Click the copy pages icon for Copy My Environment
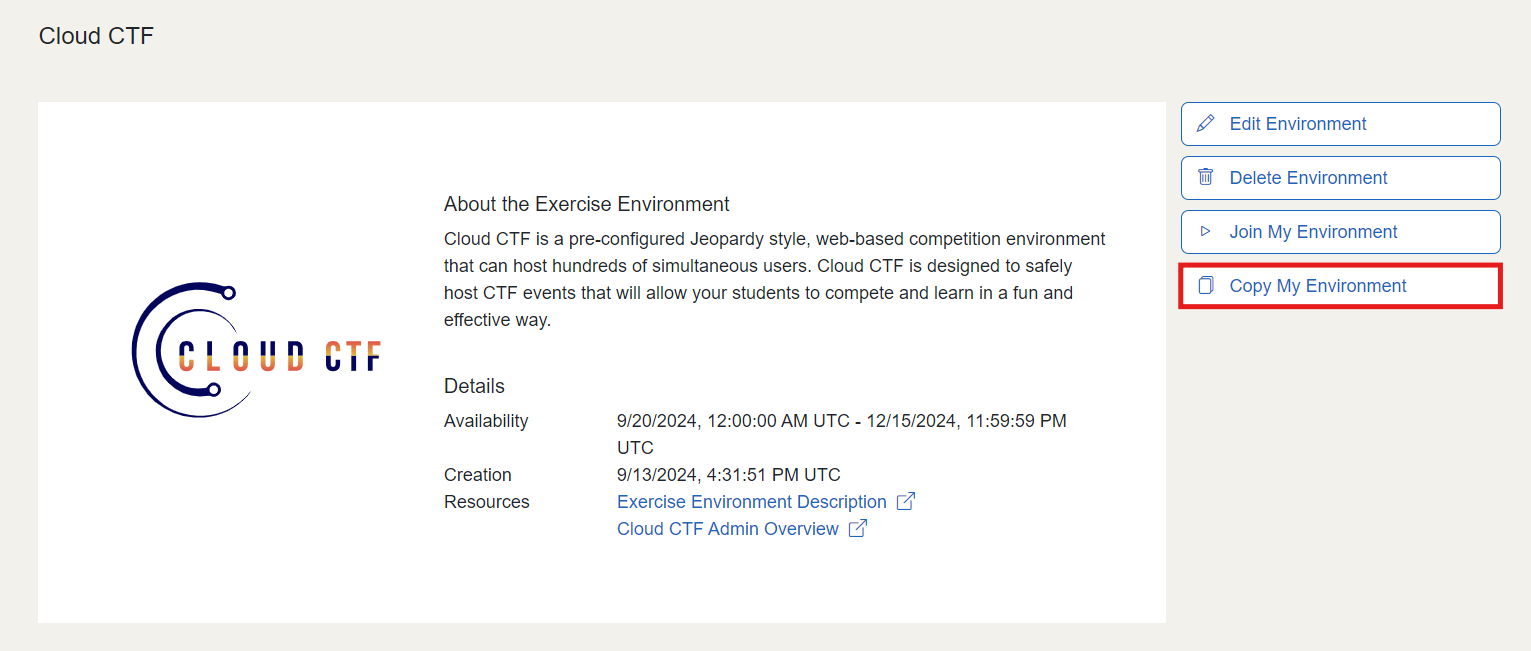This screenshot has height=651, width=1531. 1206,285
